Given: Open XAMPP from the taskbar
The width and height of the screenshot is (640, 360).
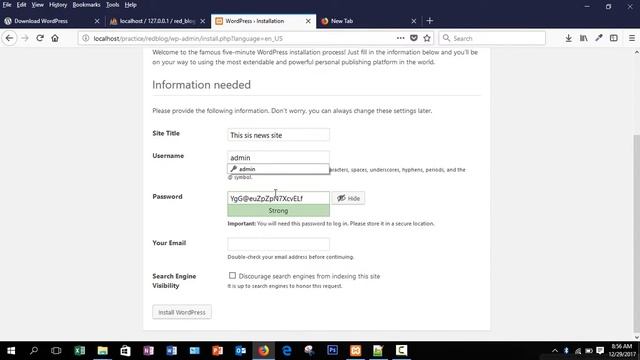Looking at the screenshot, I should coord(356,351).
